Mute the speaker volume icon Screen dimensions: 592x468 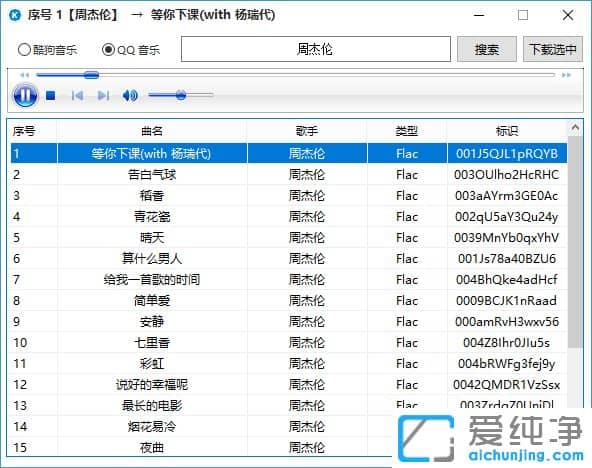tap(130, 95)
